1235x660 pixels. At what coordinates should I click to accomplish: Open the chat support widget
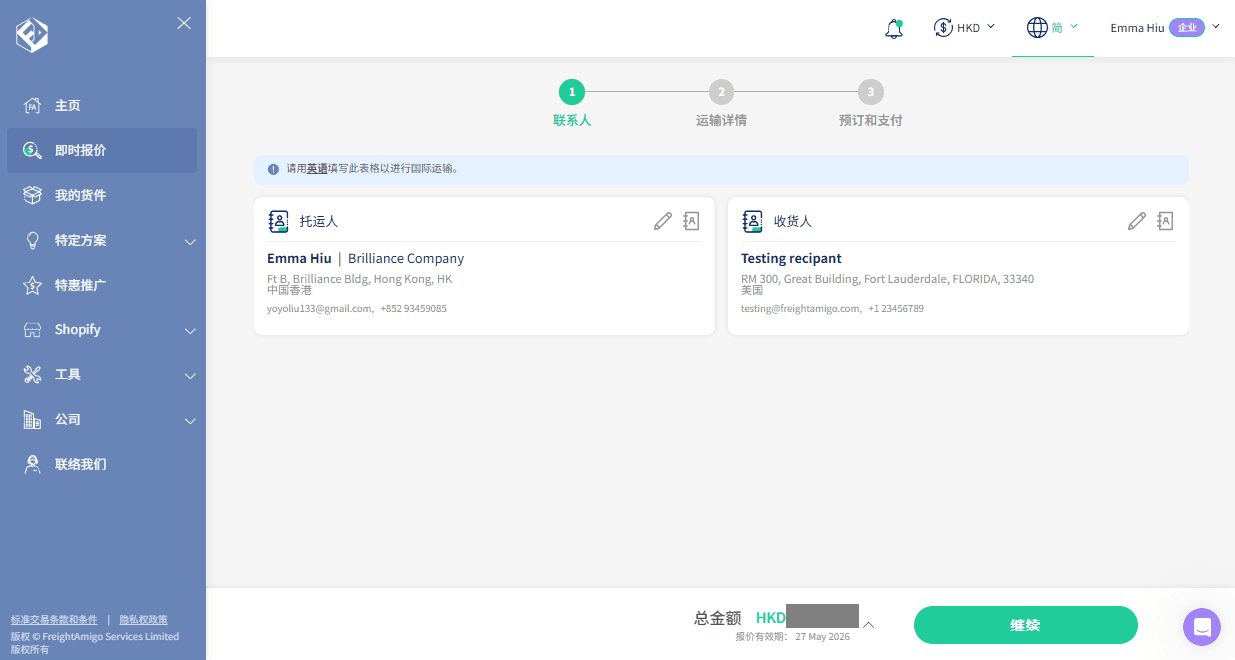pyautogui.click(x=1202, y=627)
